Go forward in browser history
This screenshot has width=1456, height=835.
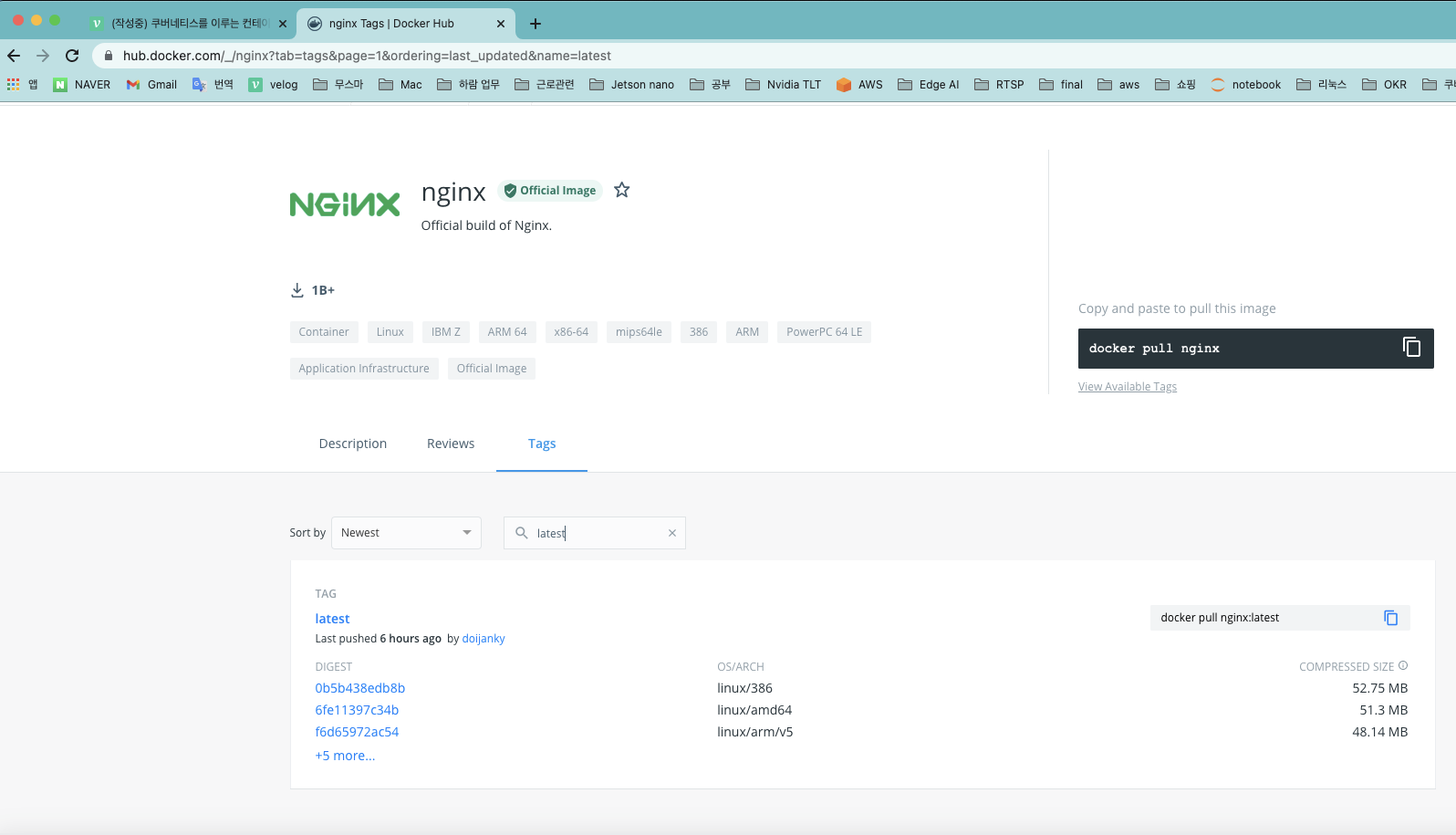pos(43,56)
